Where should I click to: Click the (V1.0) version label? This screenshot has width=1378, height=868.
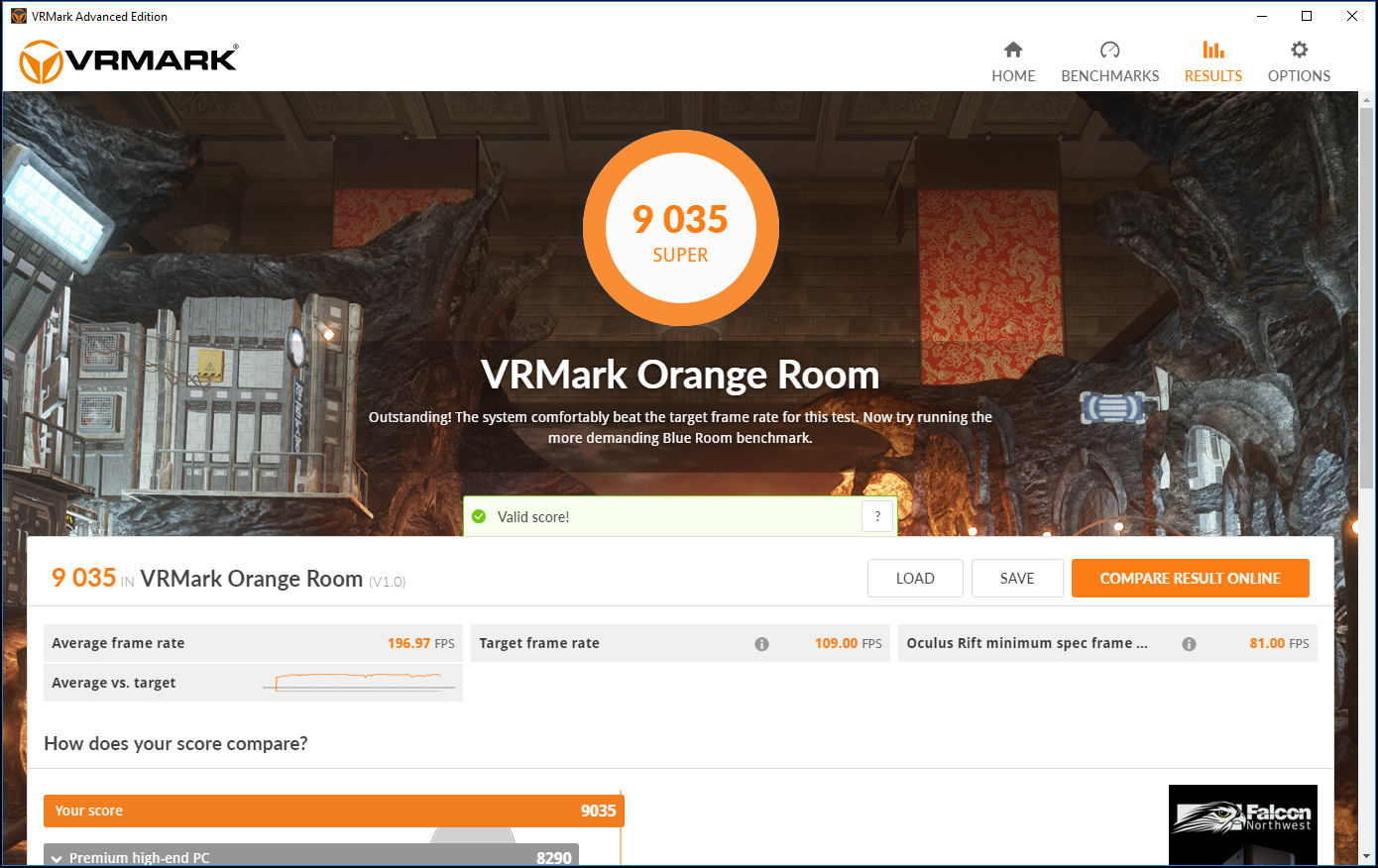(x=388, y=582)
